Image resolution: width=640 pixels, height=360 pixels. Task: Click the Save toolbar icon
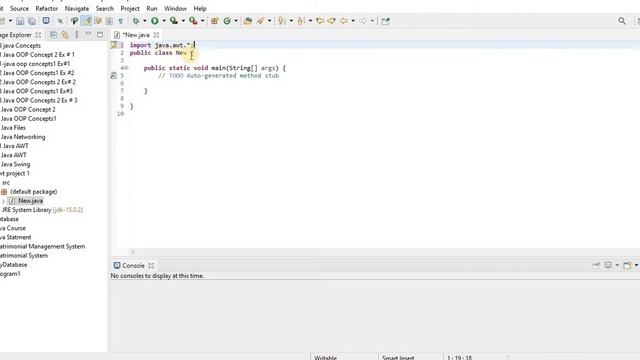[x=20, y=21]
